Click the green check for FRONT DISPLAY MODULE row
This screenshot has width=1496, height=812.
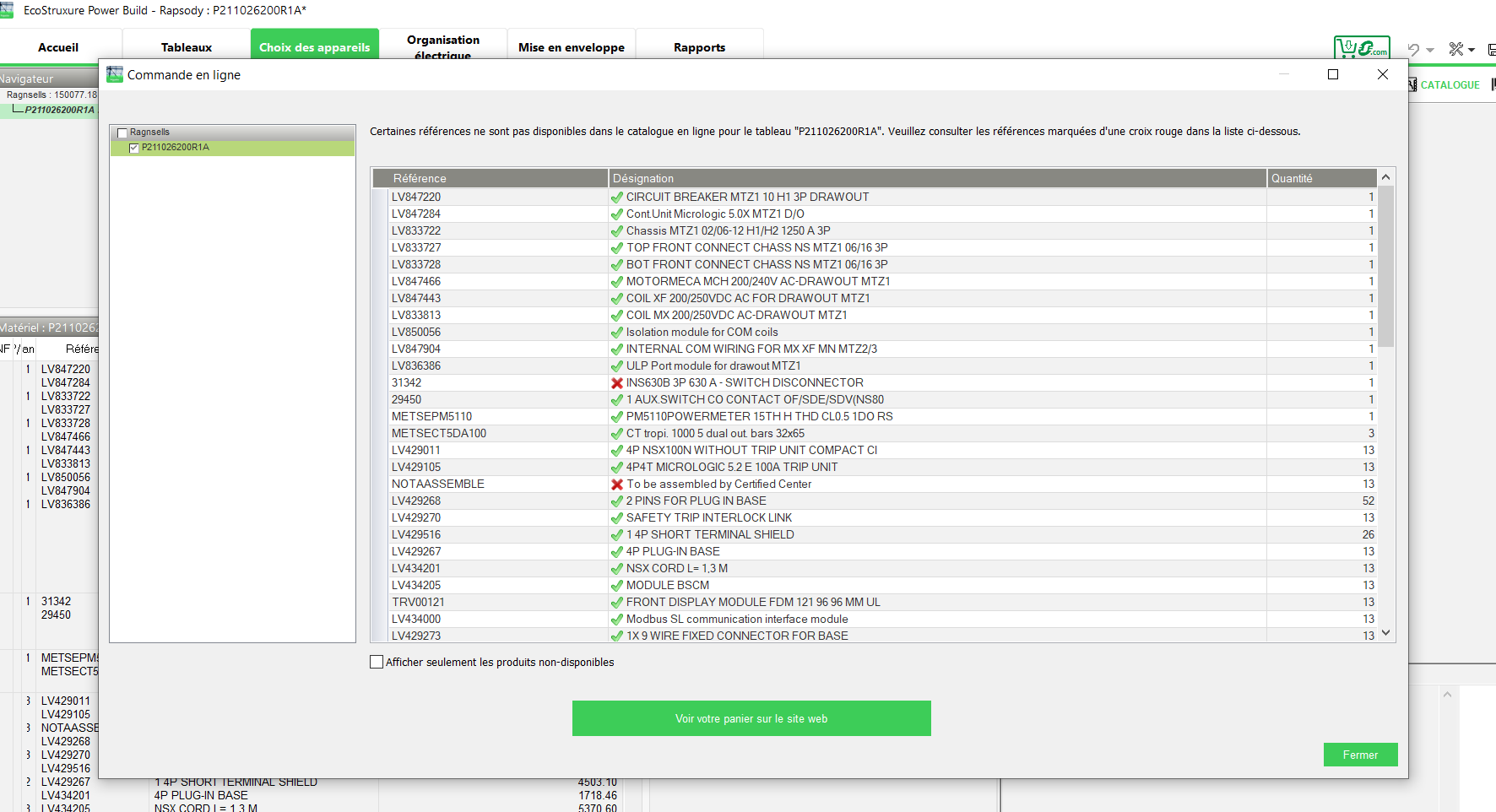pyautogui.click(x=617, y=602)
